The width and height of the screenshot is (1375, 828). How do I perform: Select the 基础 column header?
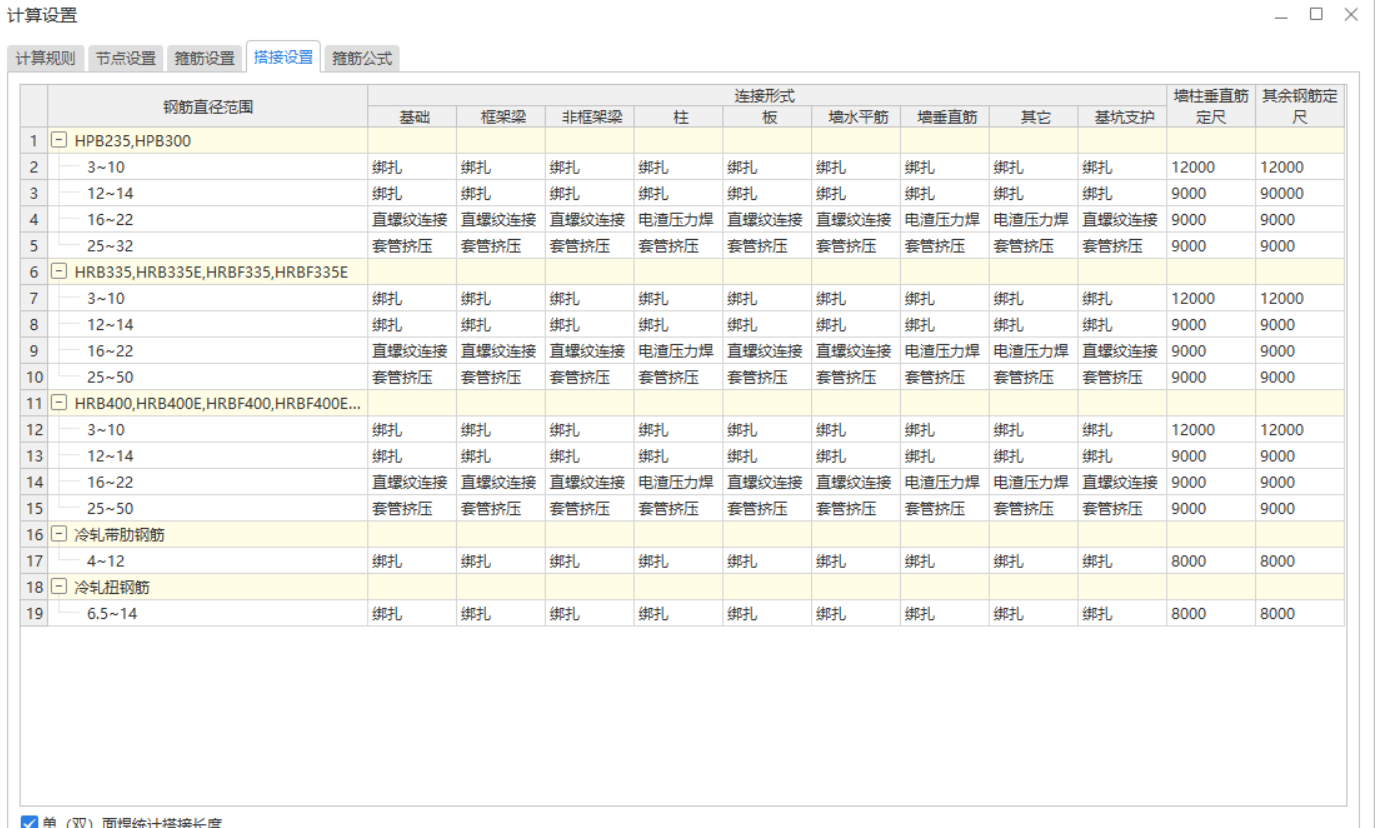412,117
